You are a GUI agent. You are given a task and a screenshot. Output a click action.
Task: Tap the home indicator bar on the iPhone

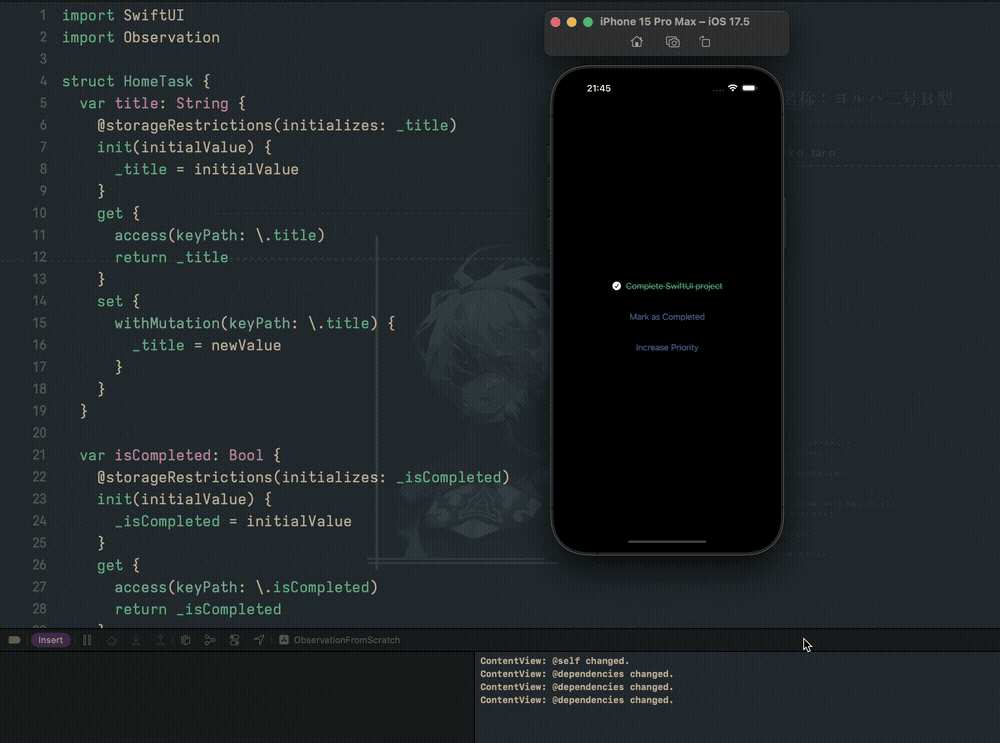coord(666,541)
